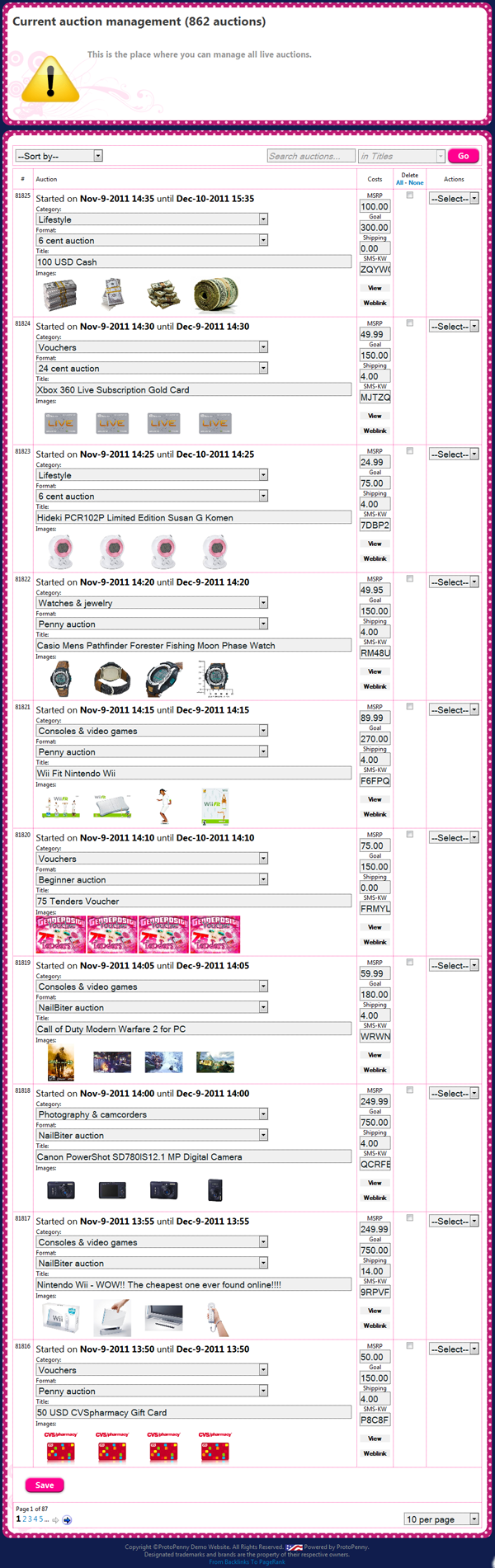This screenshot has width=495, height=1568.
Task: Open Lifestyle category dropdown of 100 USD Cash
Action: click(152, 219)
